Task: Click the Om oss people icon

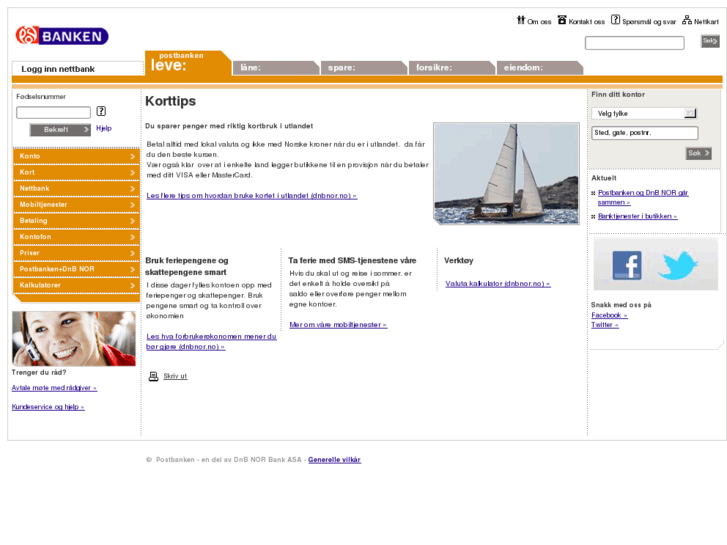Action: click(521, 20)
